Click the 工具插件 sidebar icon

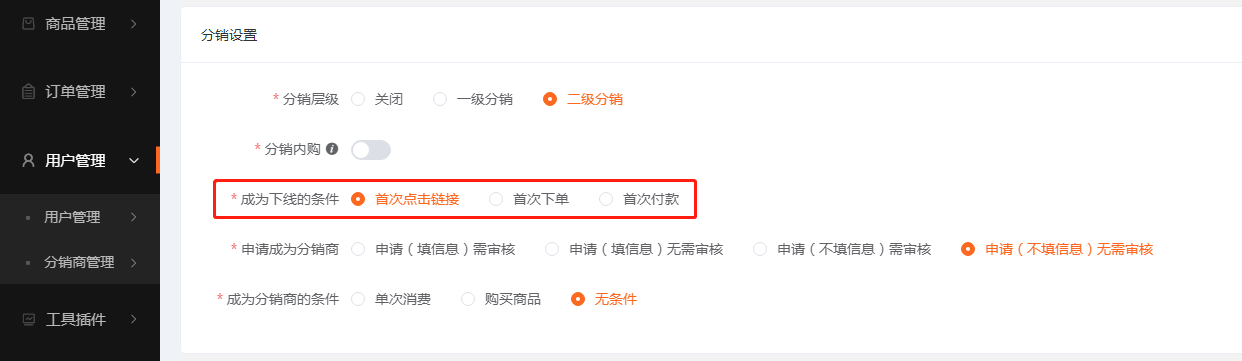point(28,319)
